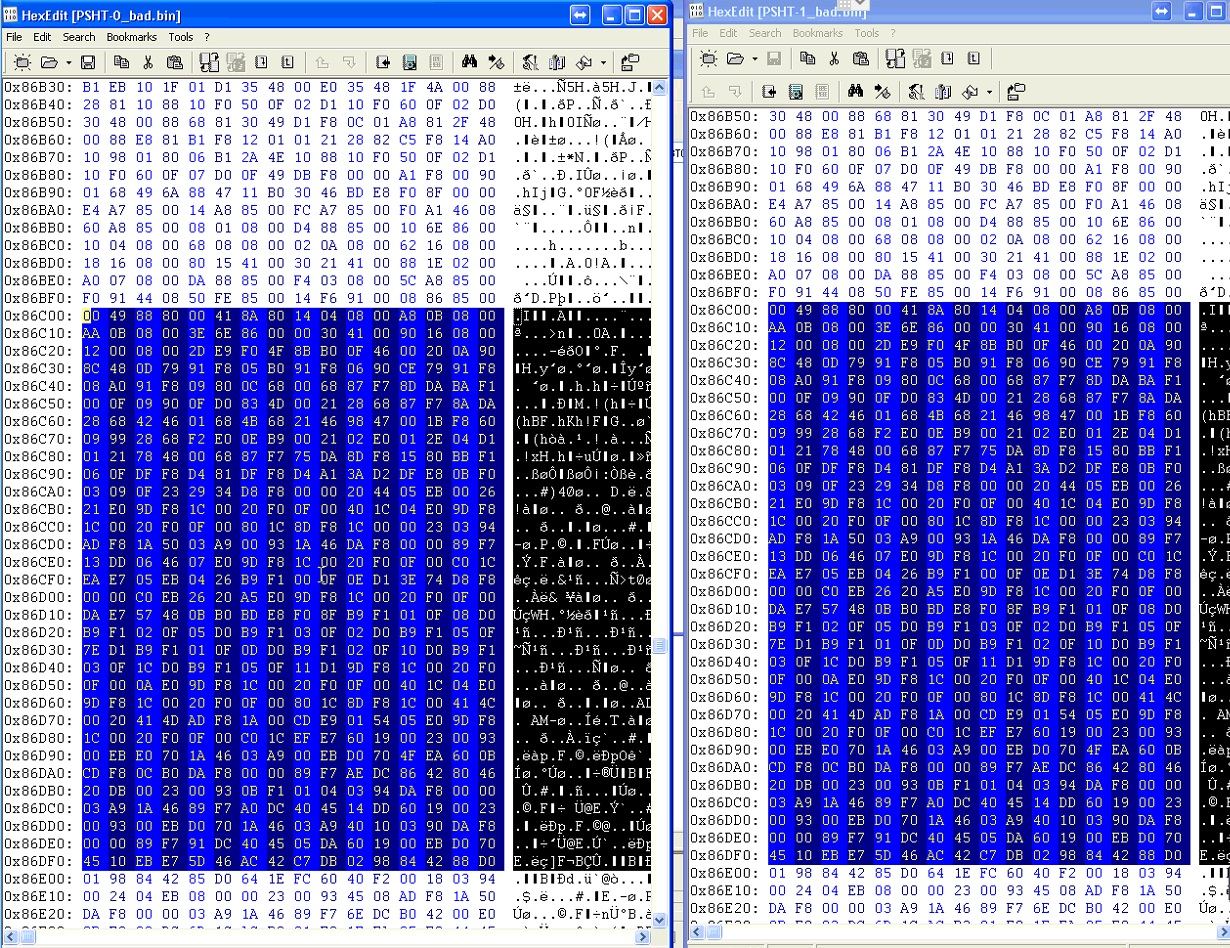This screenshot has height=948, width=1230.
Task: Open Edit menu in PSHT-0 window
Action: 42,37
